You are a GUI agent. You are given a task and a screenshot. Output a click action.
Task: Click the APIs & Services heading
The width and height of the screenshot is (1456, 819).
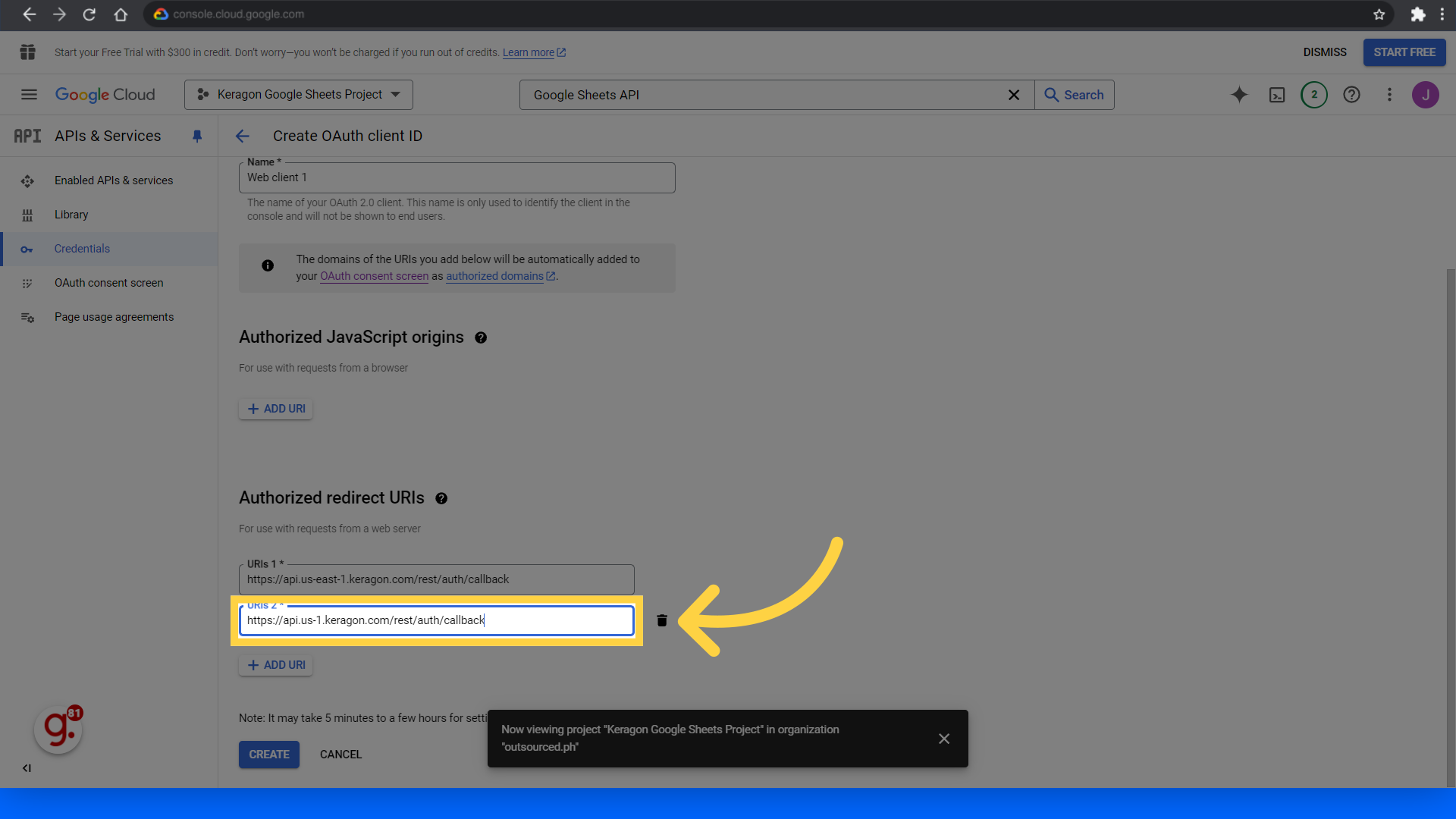[x=108, y=136]
